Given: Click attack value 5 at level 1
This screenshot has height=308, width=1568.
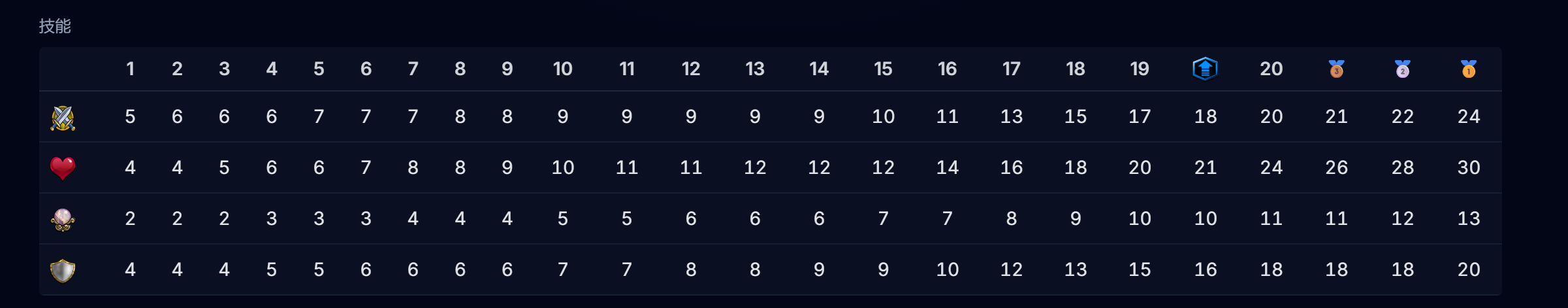Looking at the screenshot, I should click(x=131, y=116).
